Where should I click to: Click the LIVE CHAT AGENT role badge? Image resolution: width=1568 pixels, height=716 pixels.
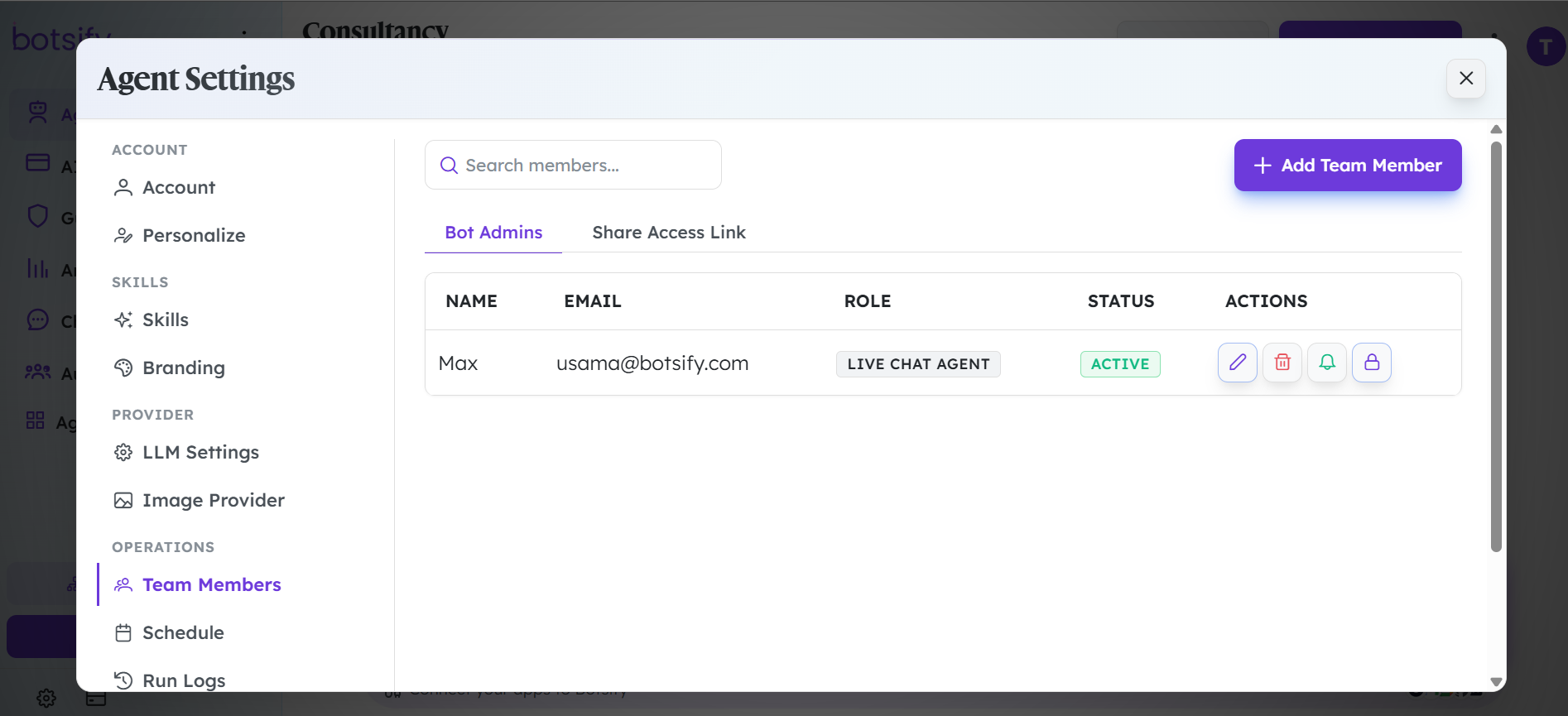click(x=918, y=364)
